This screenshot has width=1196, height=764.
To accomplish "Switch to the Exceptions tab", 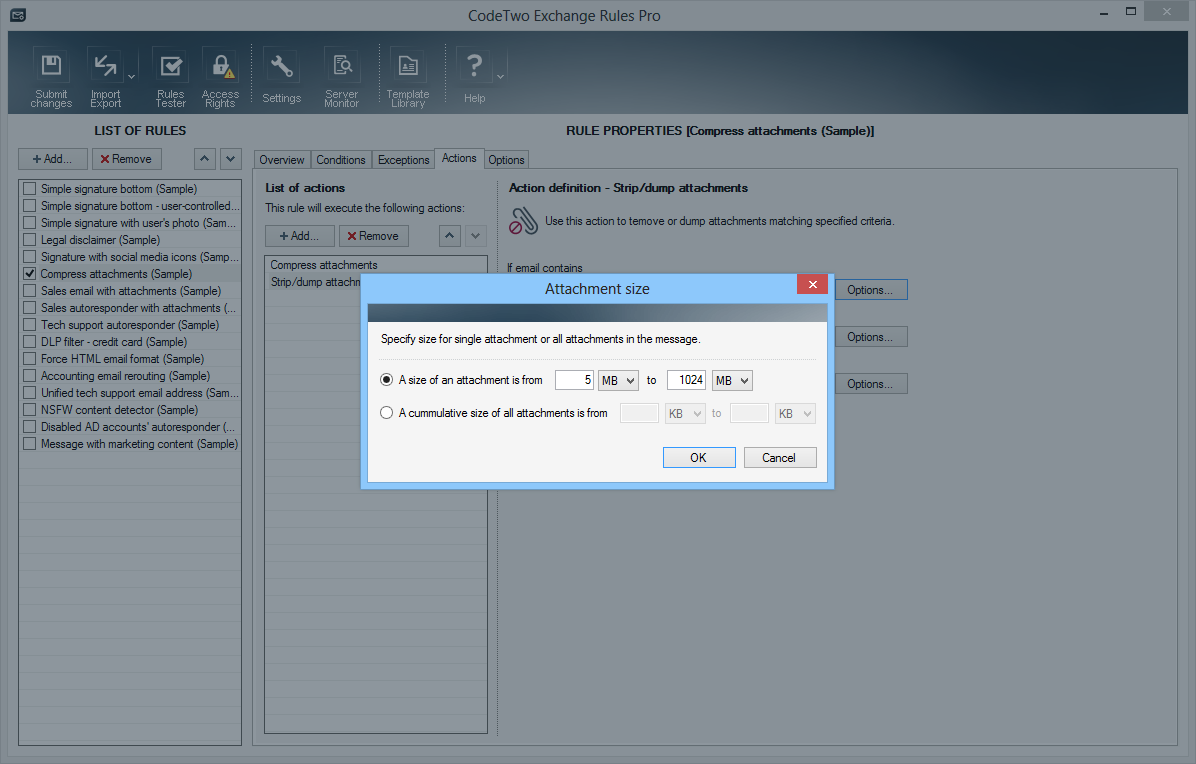I will [403, 160].
